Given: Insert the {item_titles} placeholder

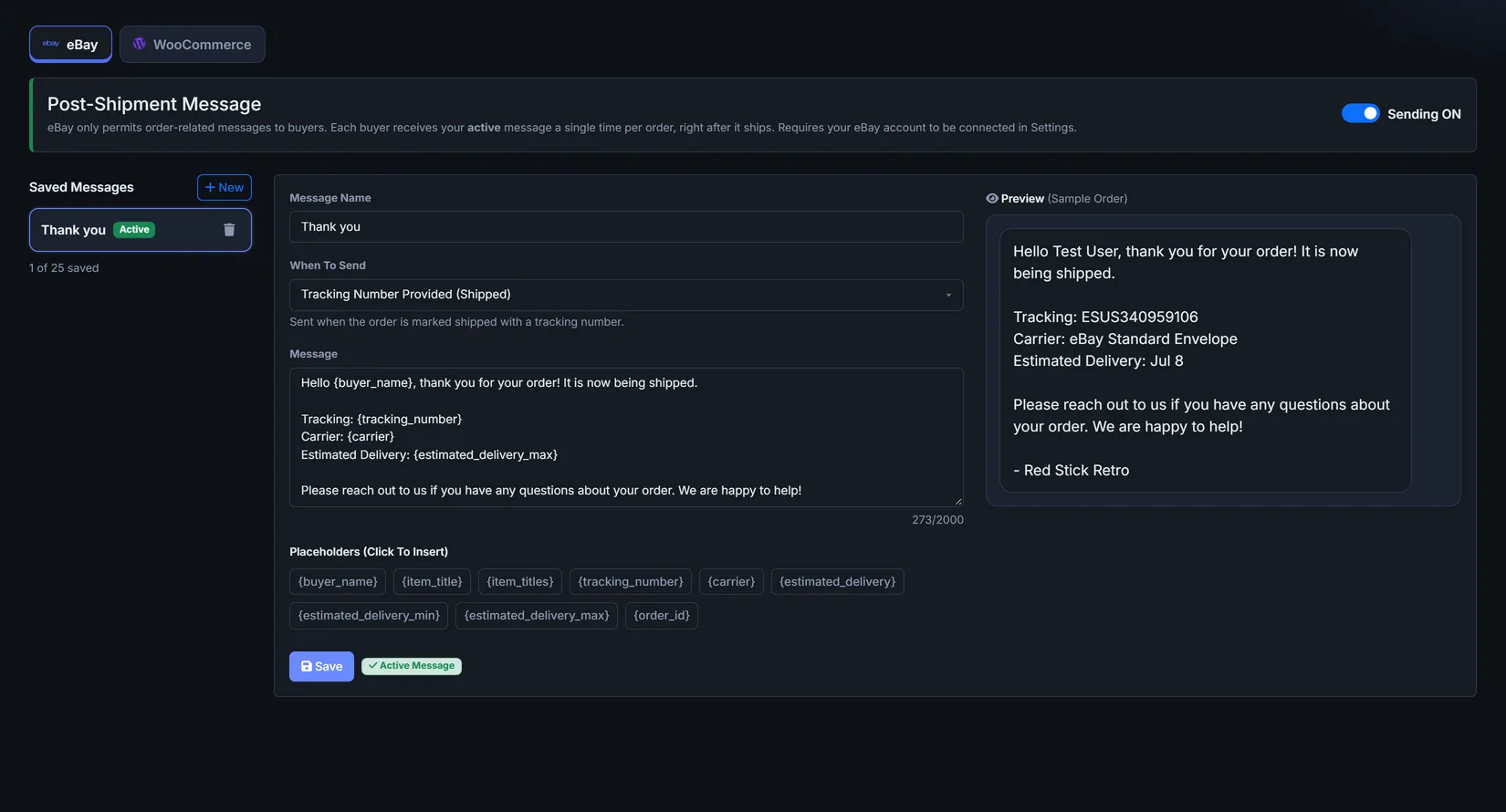Looking at the screenshot, I should tap(520, 581).
